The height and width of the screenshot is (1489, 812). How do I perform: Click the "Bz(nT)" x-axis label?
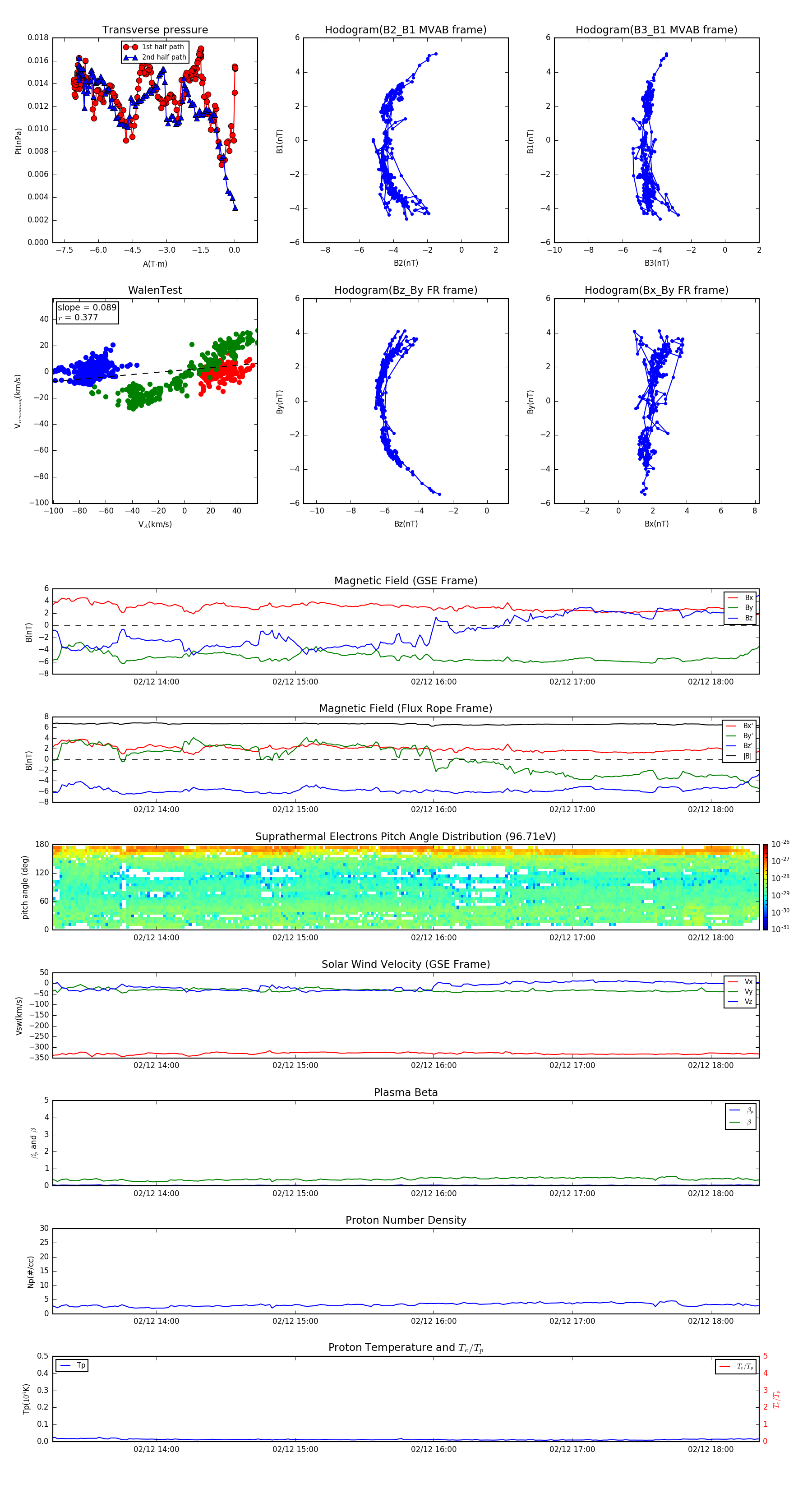click(406, 524)
